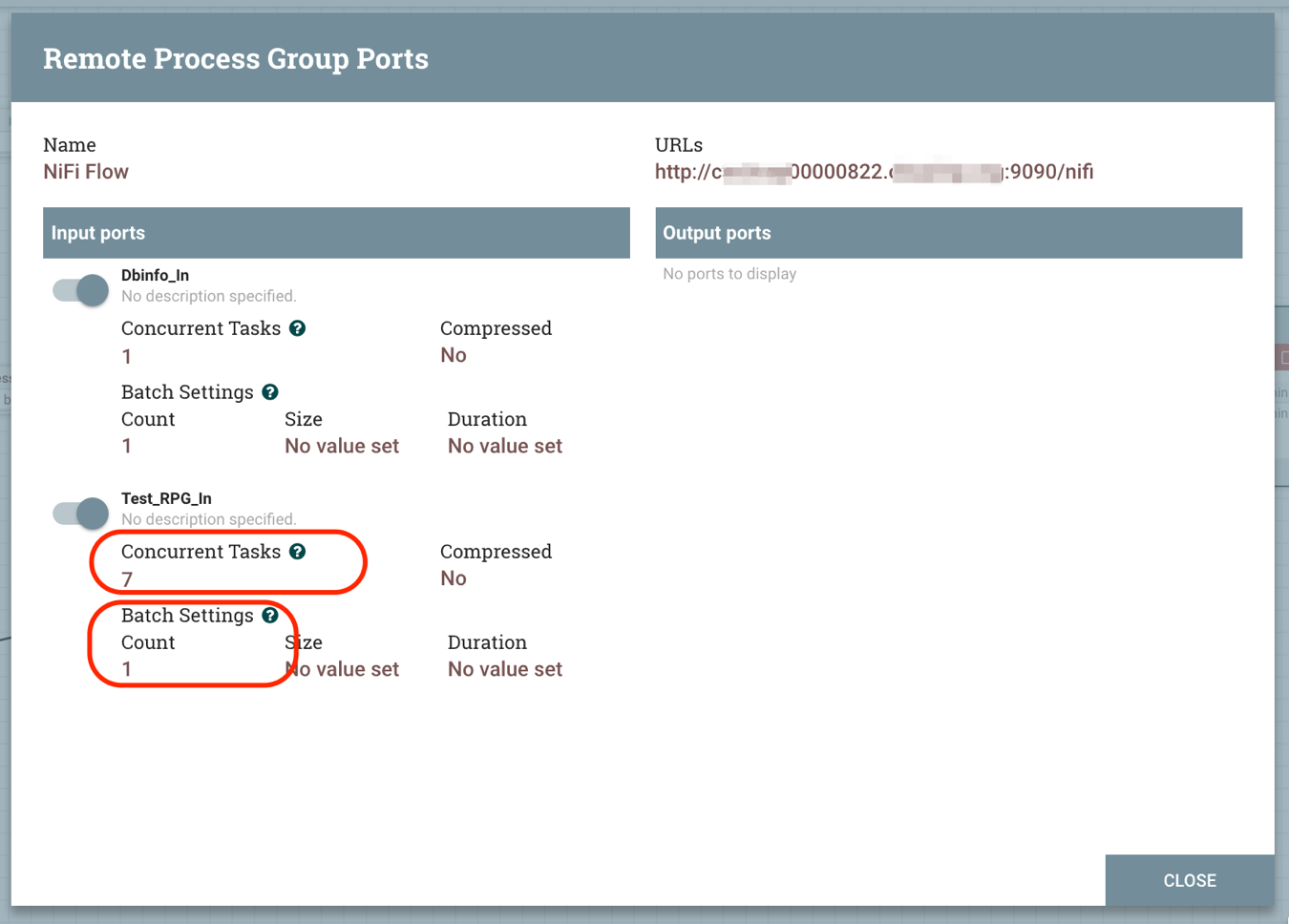Click Compressed 'No' for Test_RPG_In
Viewport: 1289px width, 924px height.
(453, 577)
